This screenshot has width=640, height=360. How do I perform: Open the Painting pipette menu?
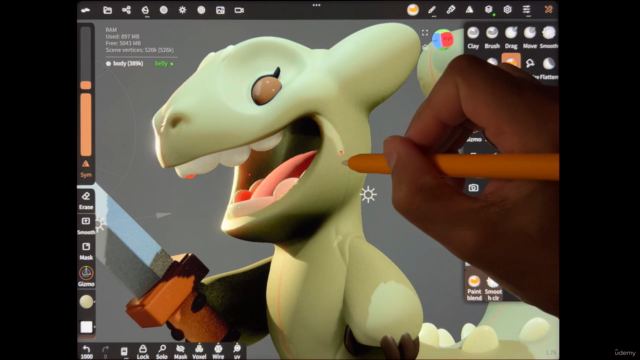[451, 9]
